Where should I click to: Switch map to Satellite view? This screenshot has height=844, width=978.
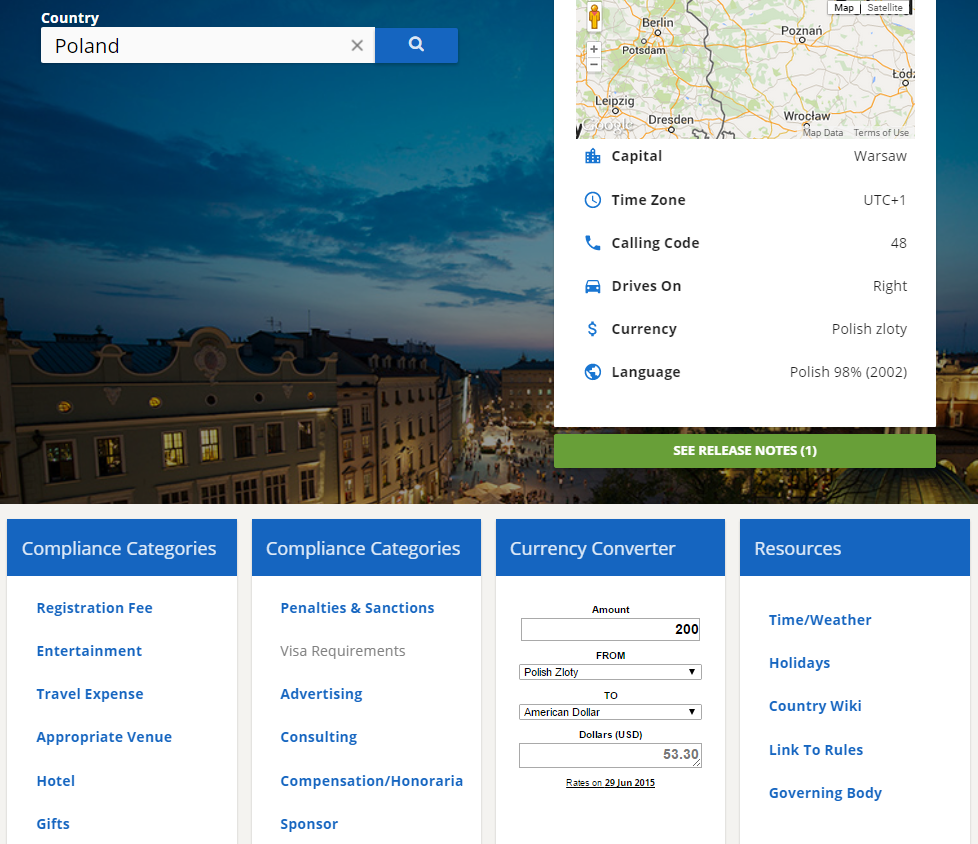884,7
